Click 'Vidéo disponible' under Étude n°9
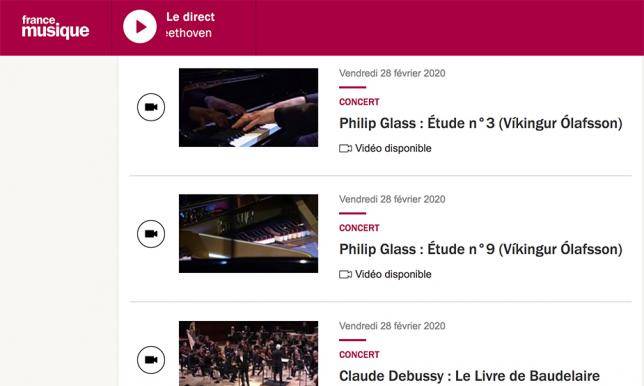644x386 pixels. (x=393, y=274)
